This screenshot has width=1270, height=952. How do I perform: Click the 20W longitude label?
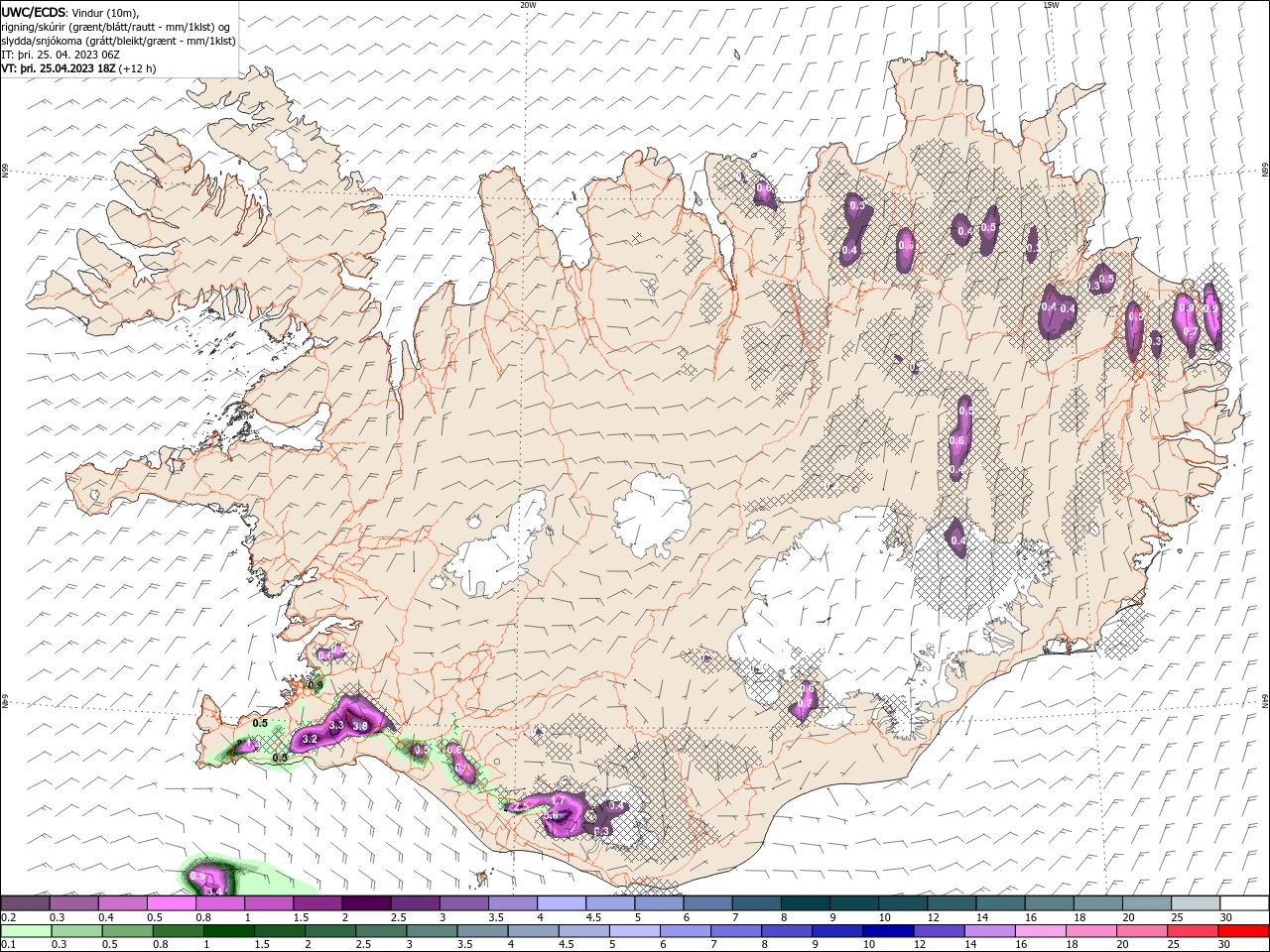(x=528, y=5)
